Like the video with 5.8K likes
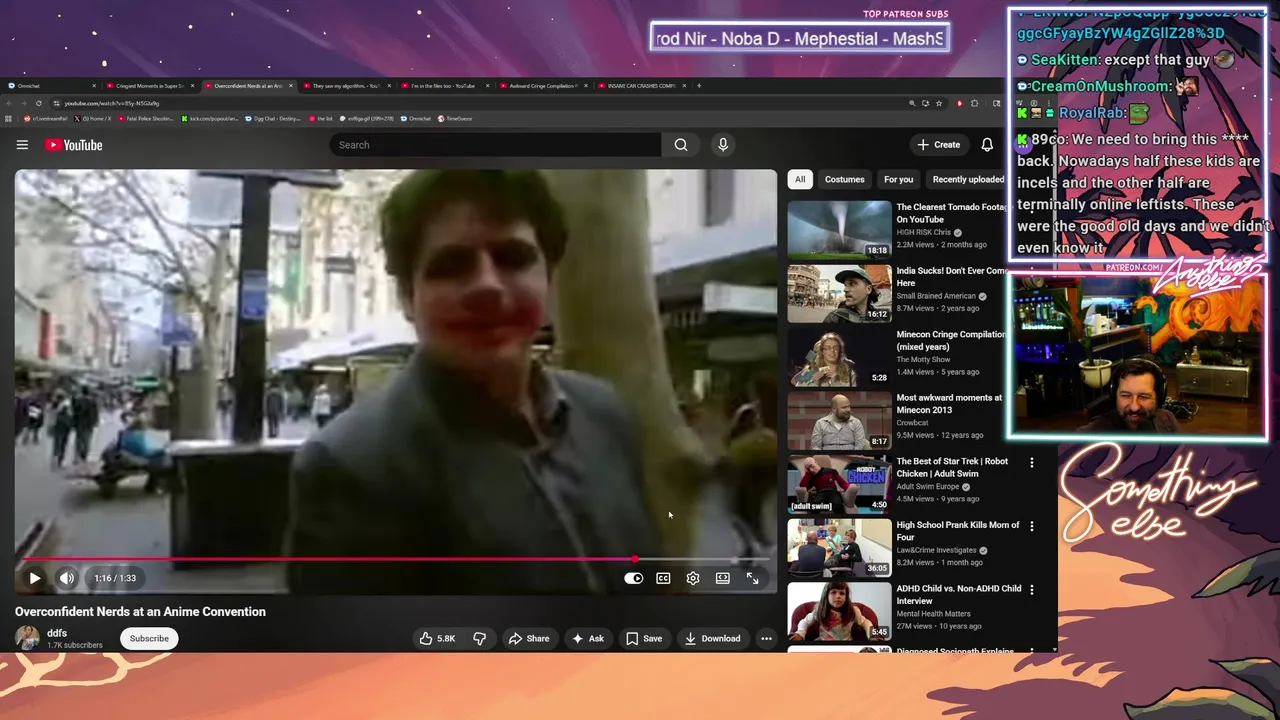Viewport: 1280px width, 720px height. (437, 638)
